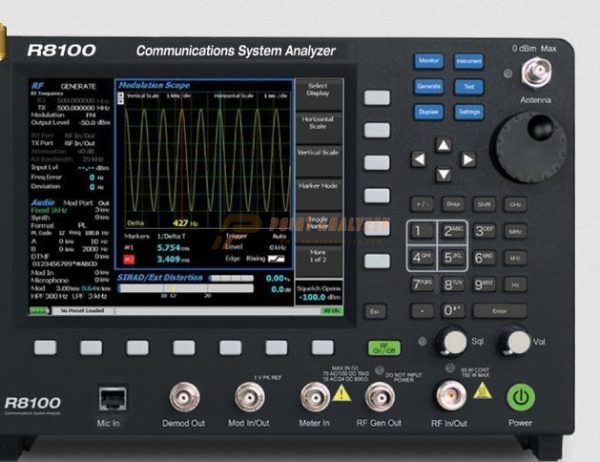
Task: Switch to Duplex mode
Action: 429,112
